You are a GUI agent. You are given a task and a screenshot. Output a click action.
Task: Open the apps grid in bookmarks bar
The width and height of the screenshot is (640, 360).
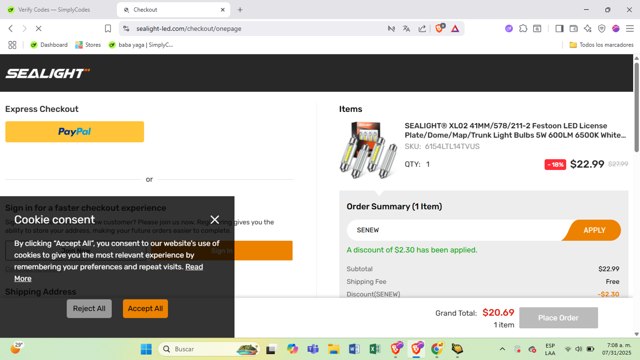point(12,45)
